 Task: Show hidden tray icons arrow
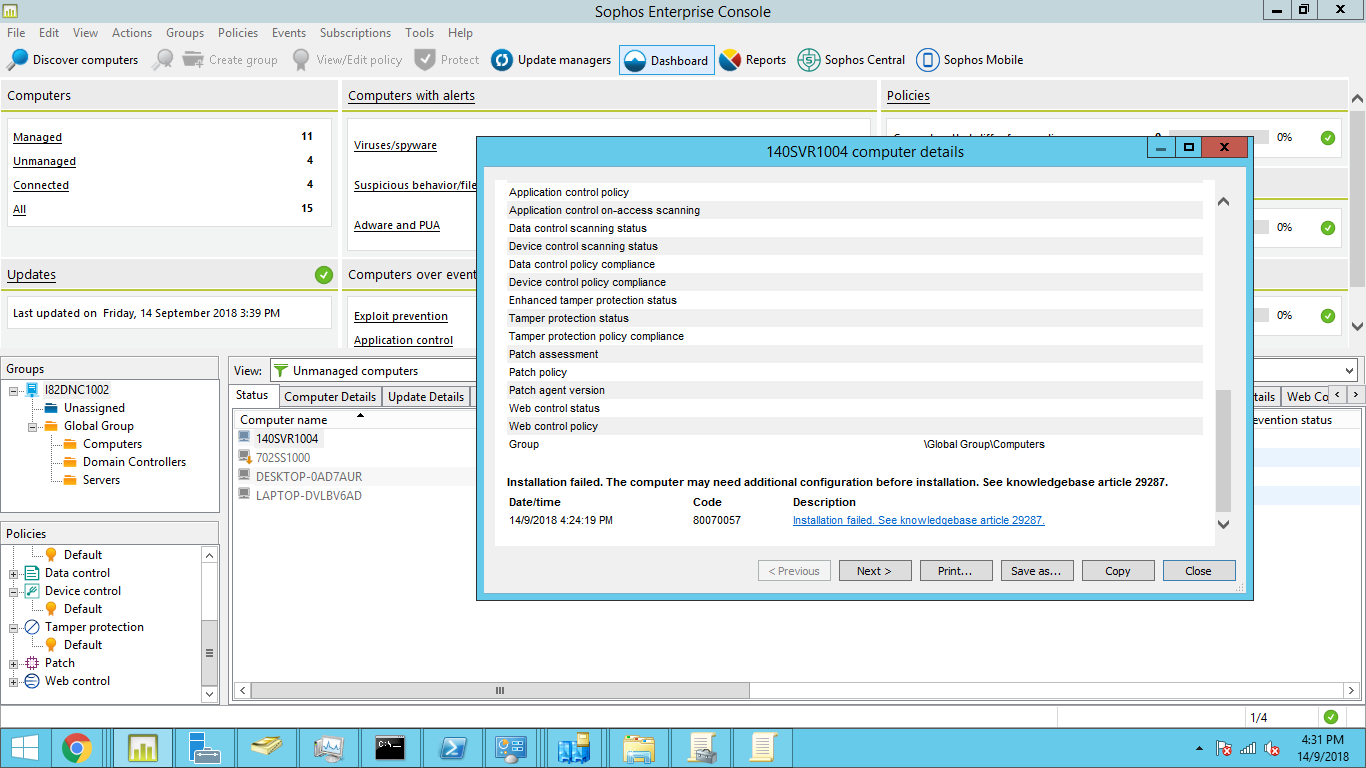1199,748
